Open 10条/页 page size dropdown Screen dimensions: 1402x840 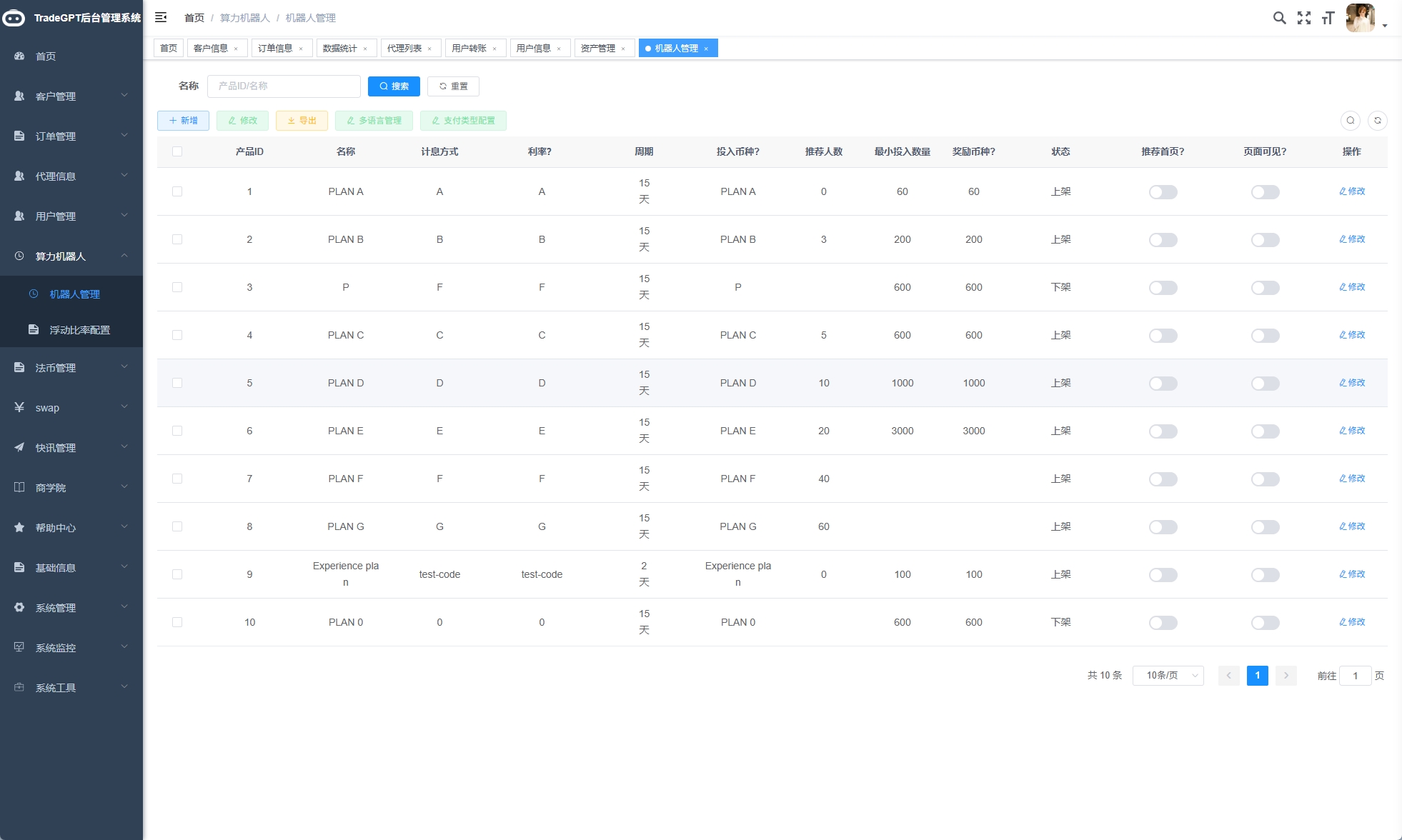pyautogui.click(x=1168, y=676)
